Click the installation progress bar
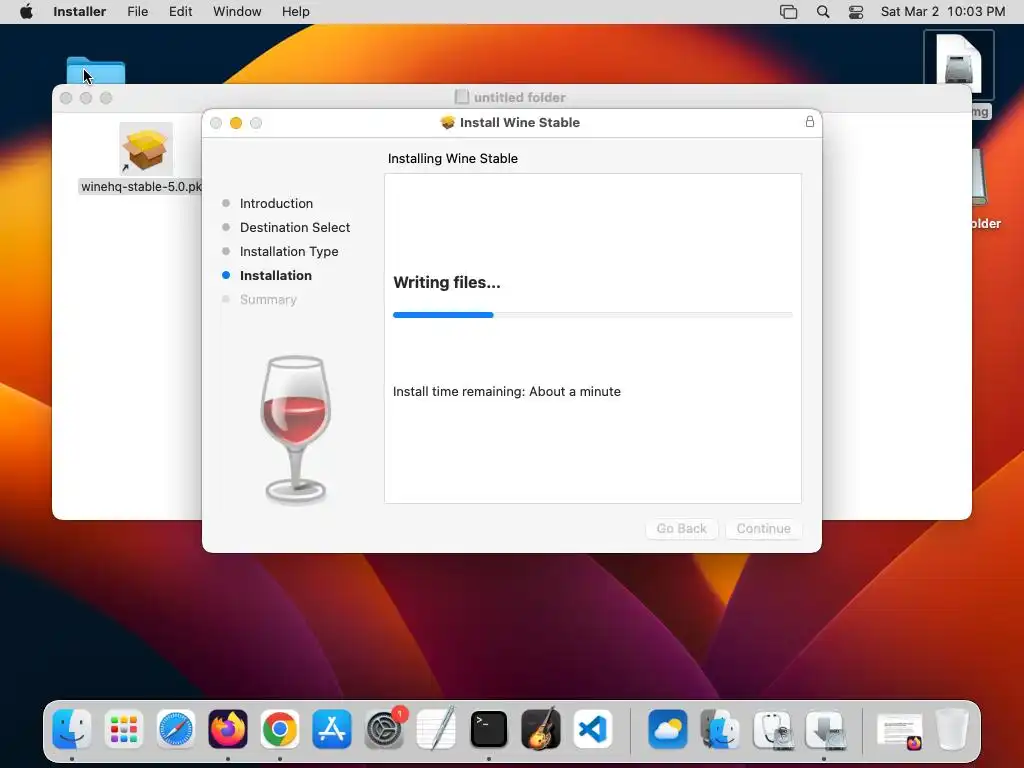1024x768 pixels. coord(592,315)
